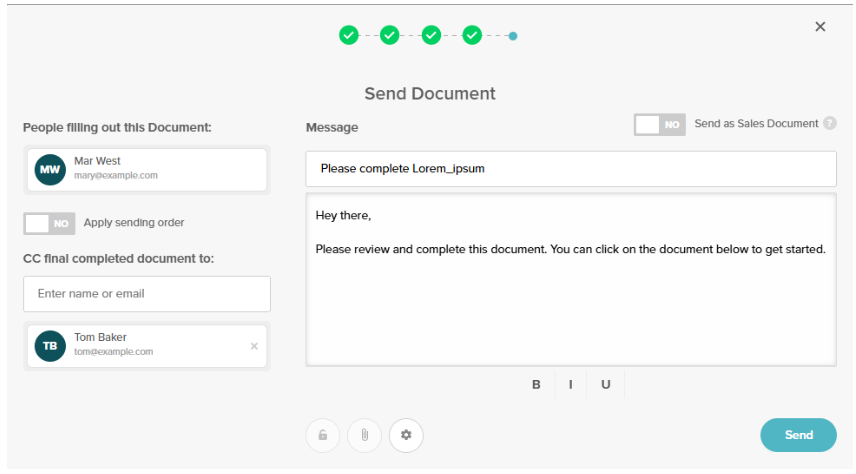Remove Tom Baker from CC list

click(x=254, y=346)
